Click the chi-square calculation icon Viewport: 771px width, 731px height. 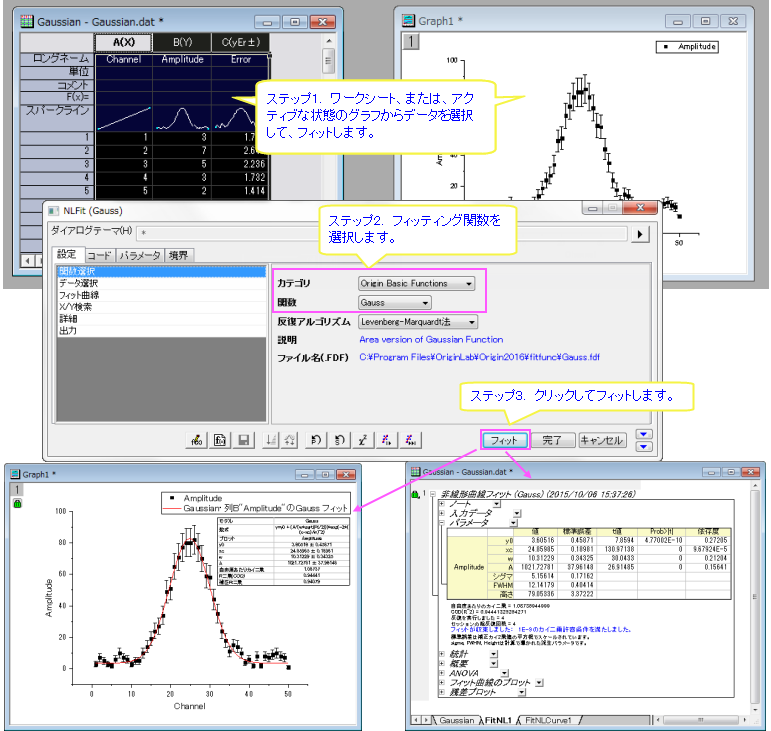tap(363, 439)
